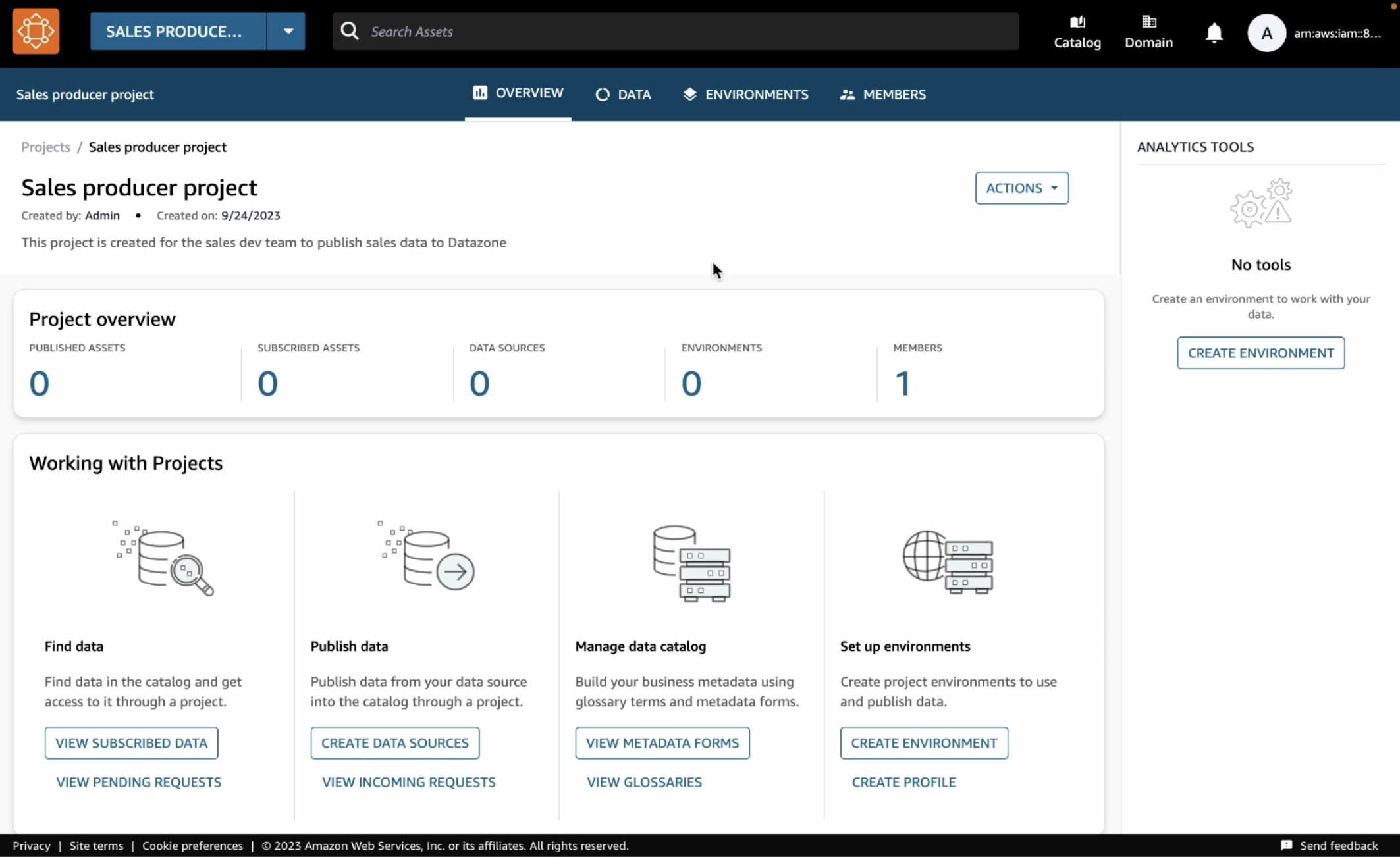Click CREATE DATA SOURCES button
The width and height of the screenshot is (1400, 857).
pos(395,743)
